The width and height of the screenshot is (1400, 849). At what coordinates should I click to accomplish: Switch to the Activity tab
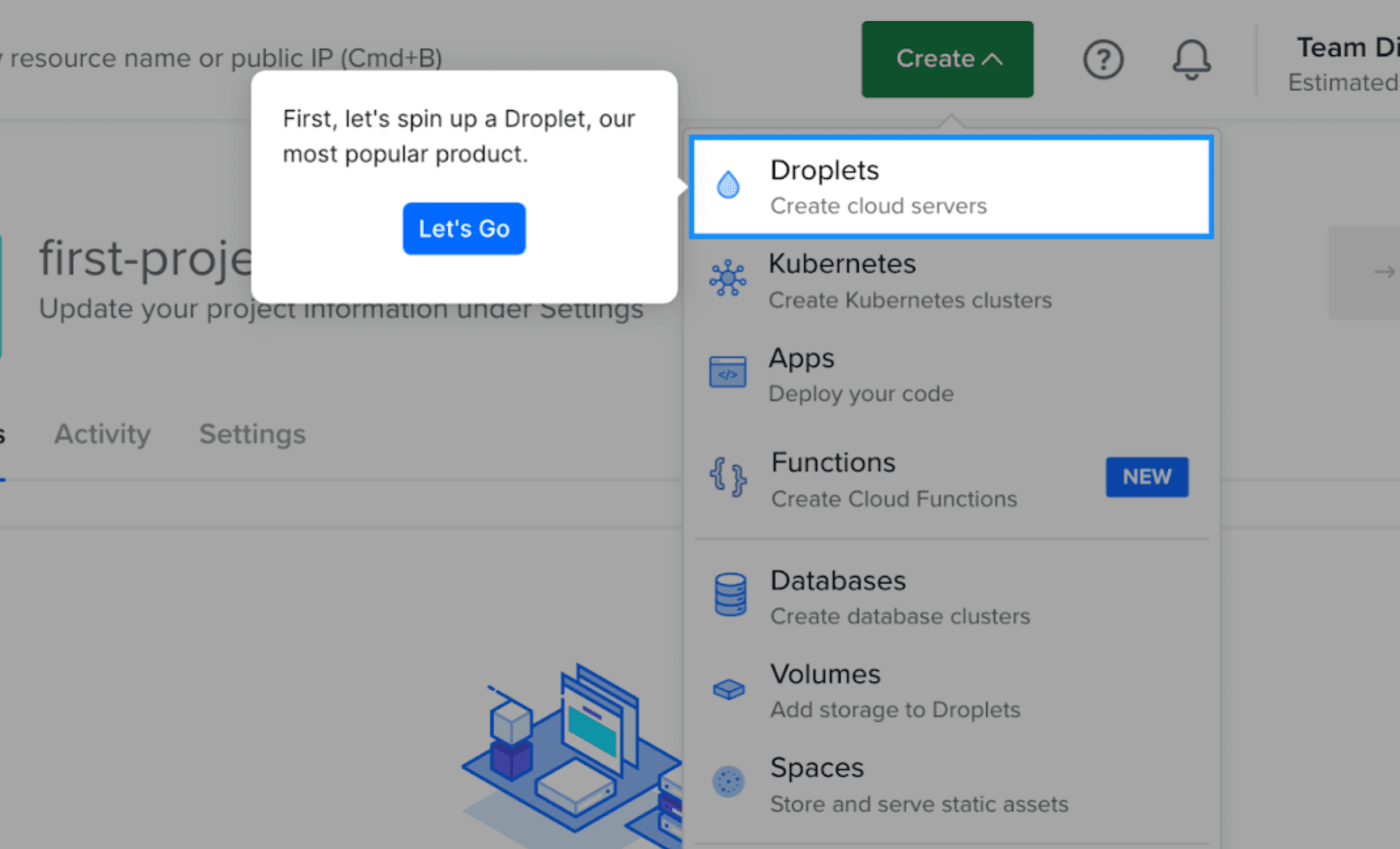click(x=103, y=434)
